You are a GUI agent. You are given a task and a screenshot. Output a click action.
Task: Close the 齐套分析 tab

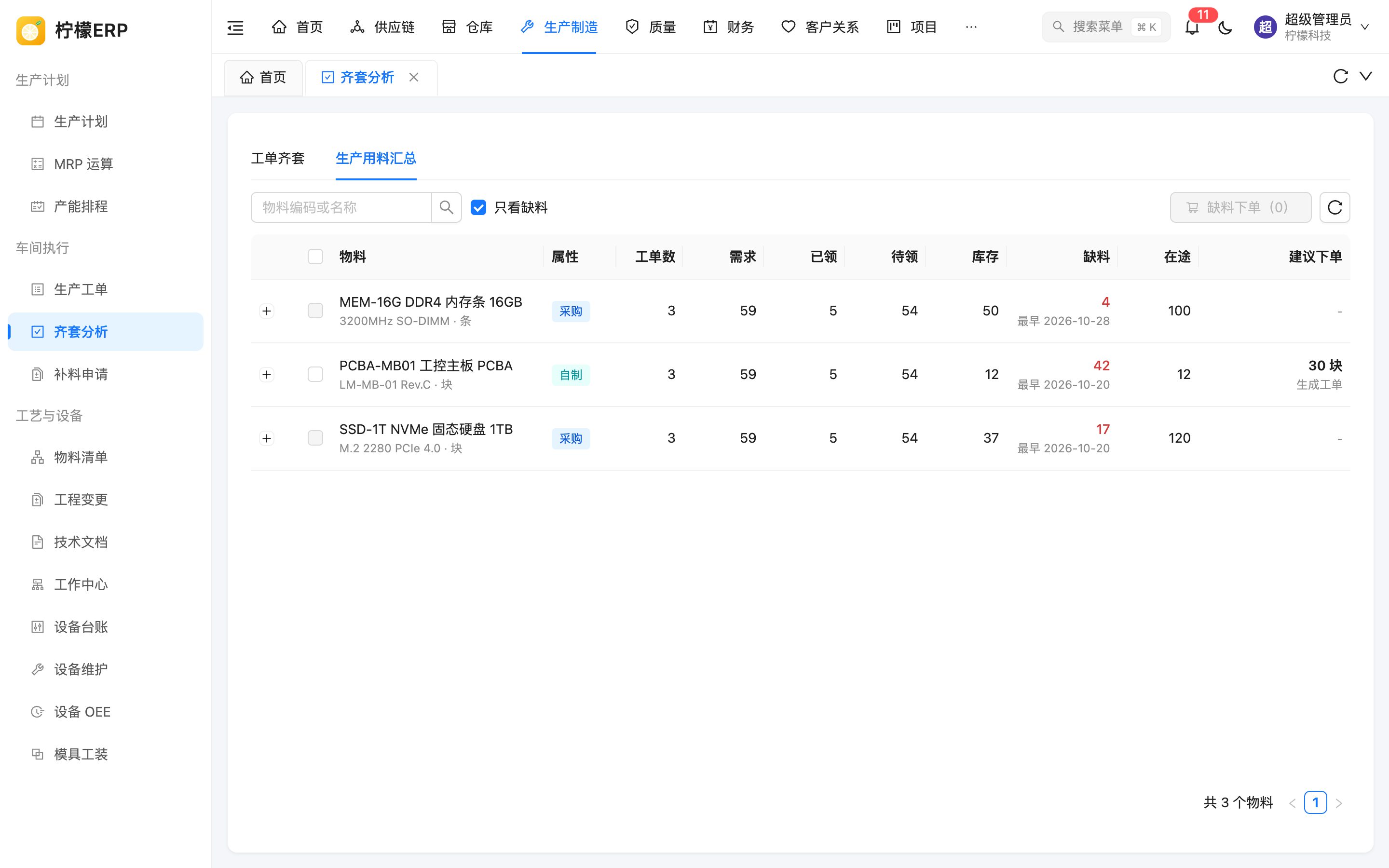tap(414, 77)
